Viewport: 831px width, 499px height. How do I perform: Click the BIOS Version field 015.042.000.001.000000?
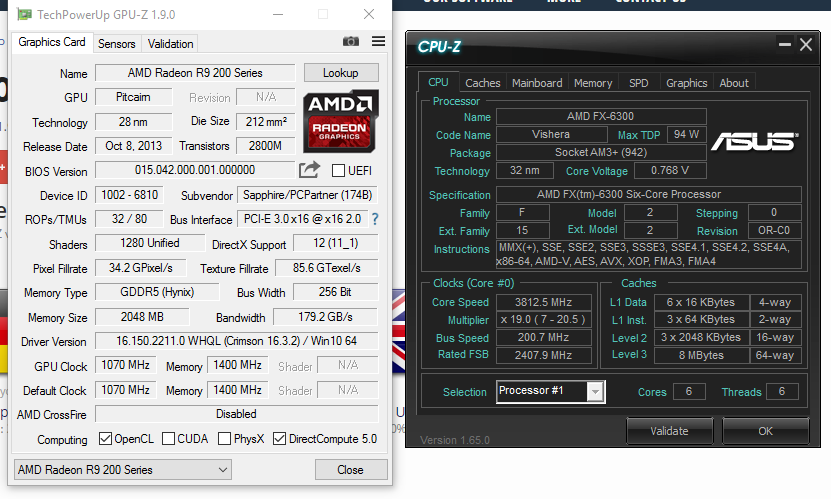tap(195, 170)
